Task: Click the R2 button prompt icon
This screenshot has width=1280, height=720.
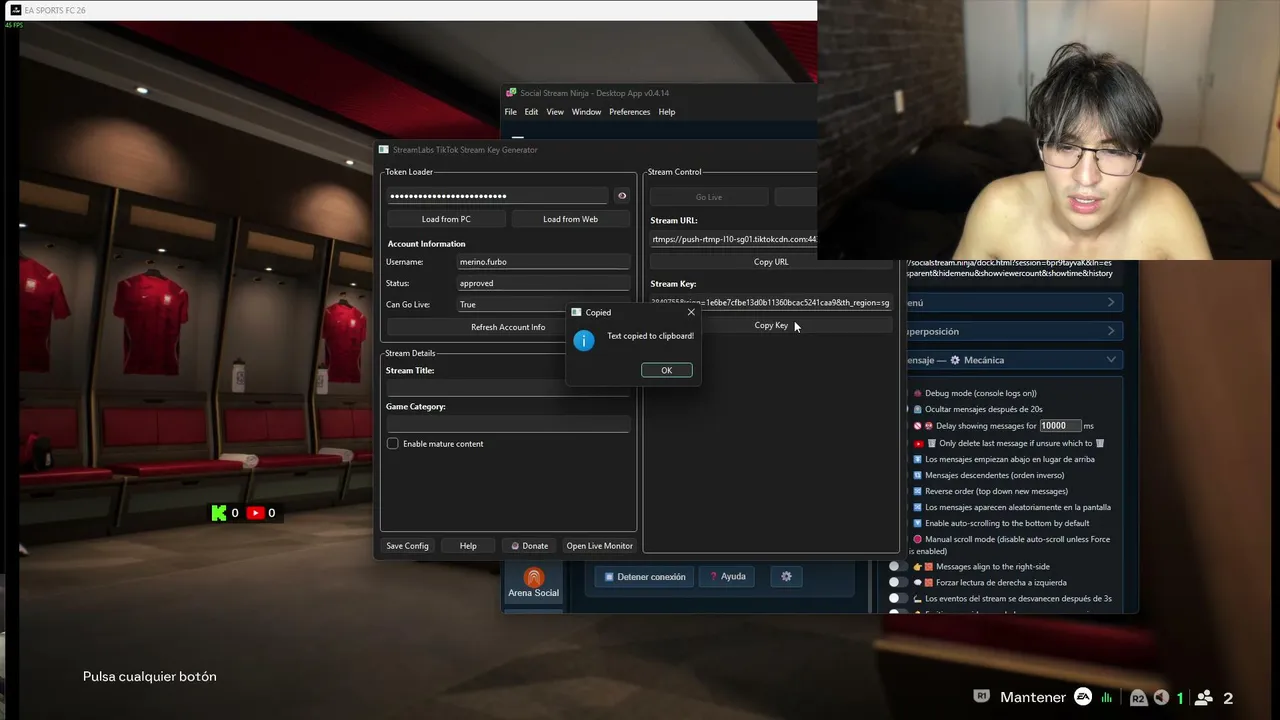Action: pos(1138,698)
